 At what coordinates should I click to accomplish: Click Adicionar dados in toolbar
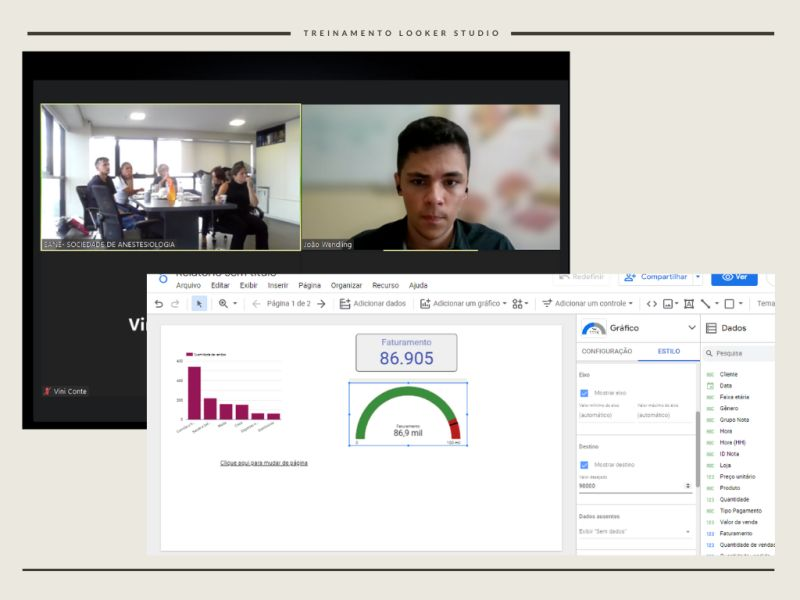tap(373, 304)
